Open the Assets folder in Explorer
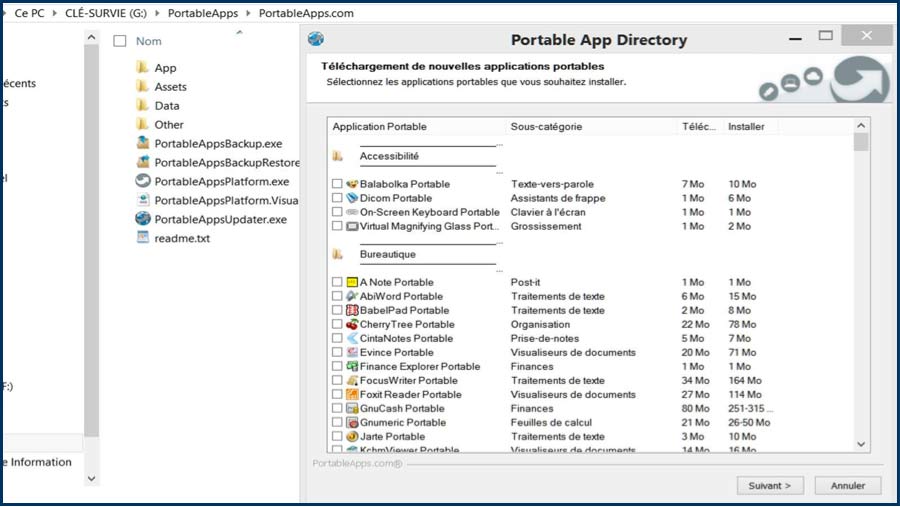 click(x=170, y=87)
